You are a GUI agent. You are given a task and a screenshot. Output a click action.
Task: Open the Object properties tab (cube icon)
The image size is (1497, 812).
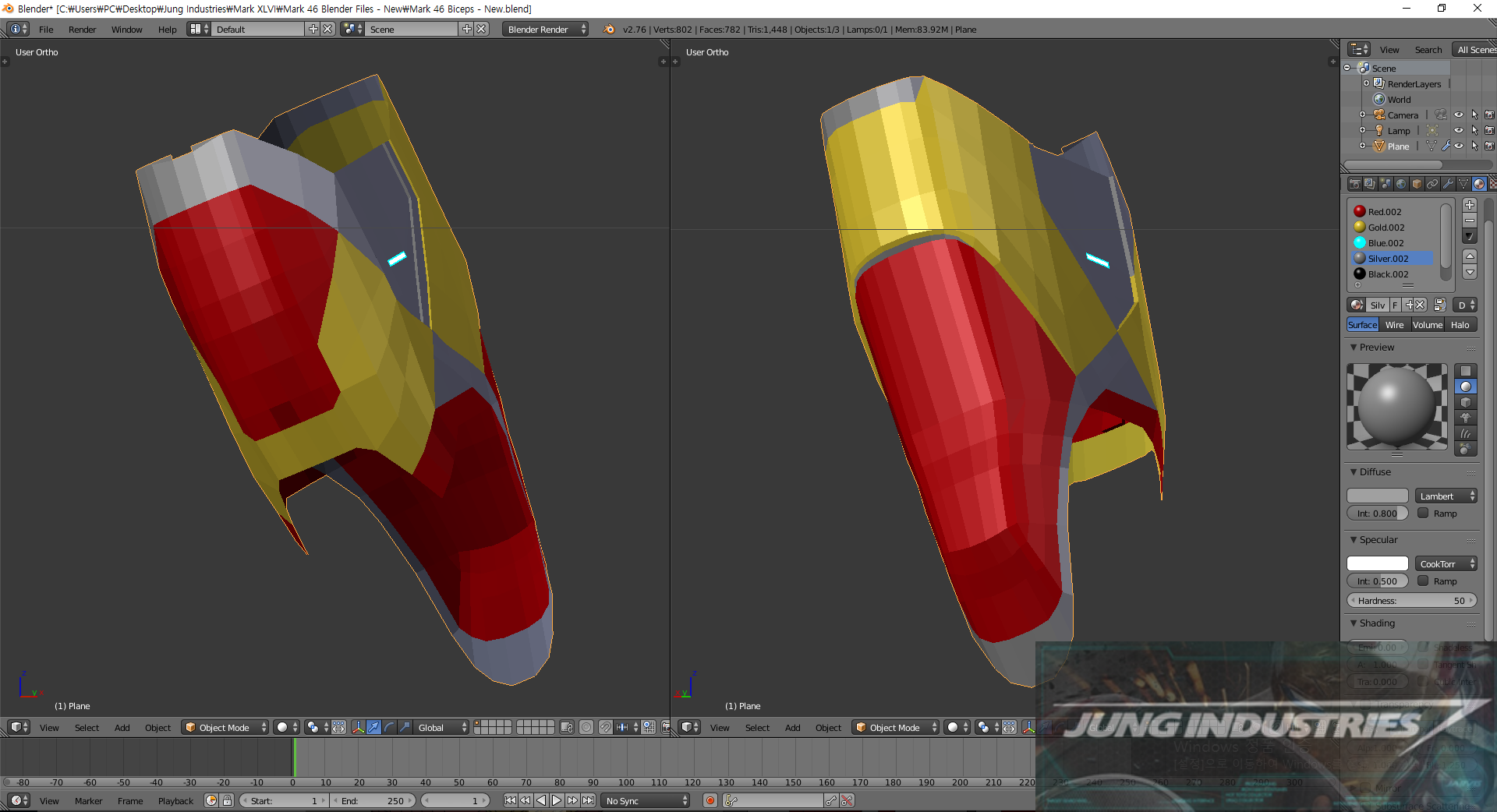point(1417,184)
